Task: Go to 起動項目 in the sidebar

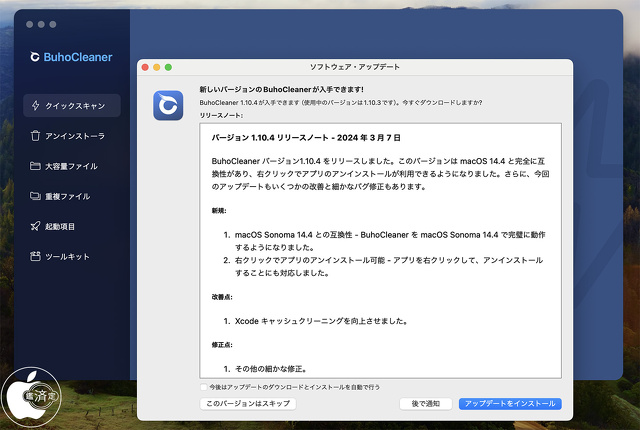Action: [x=72, y=226]
